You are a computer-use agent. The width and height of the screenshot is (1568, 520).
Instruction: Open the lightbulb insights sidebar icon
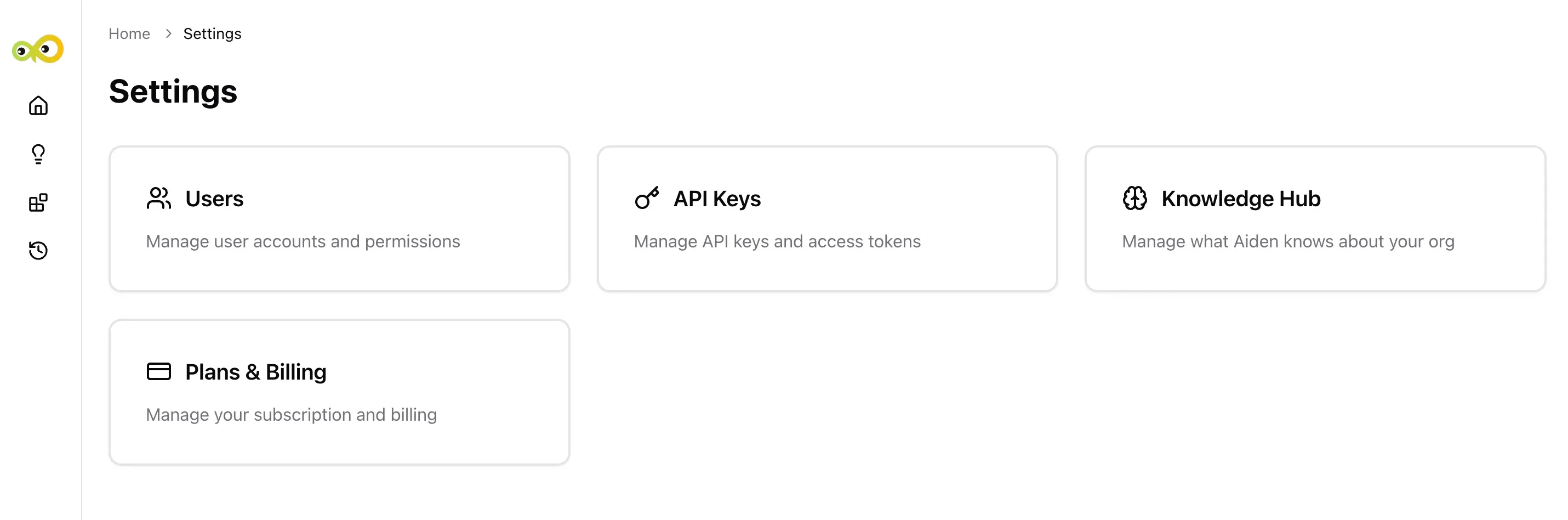(x=38, y=154)
